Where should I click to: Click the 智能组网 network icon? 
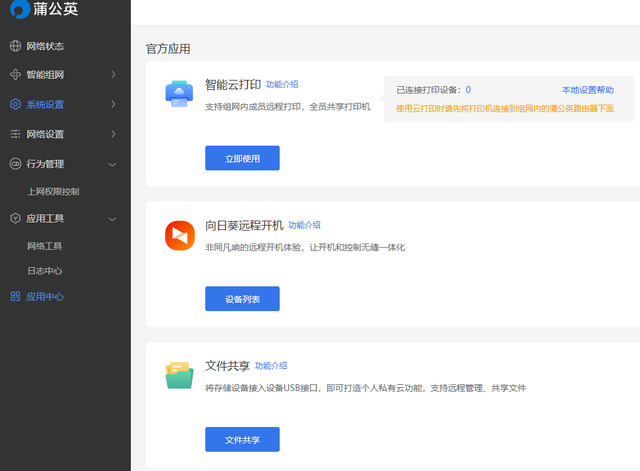coord(15,75)
